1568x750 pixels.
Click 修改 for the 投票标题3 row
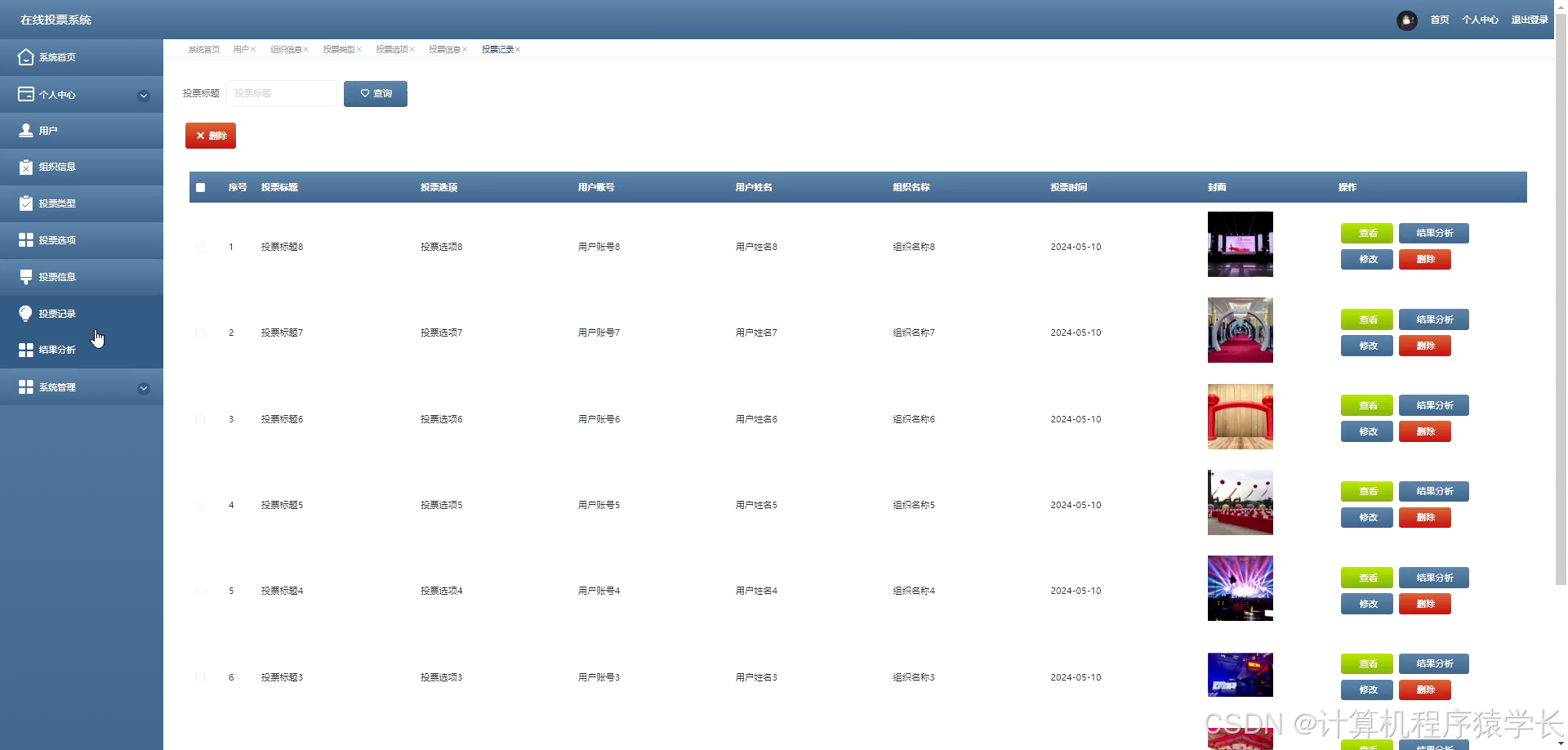pyautogui.click(x=1367, y=690)
